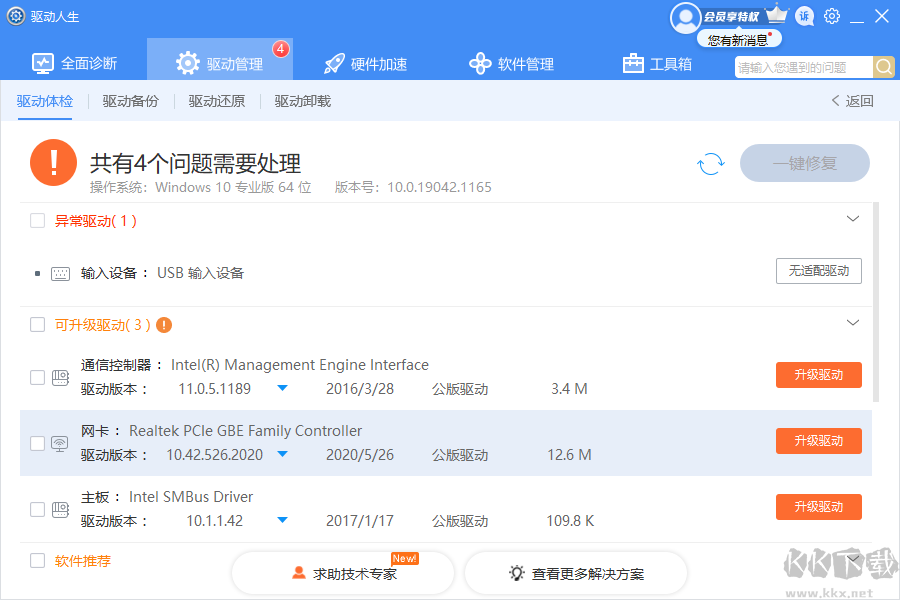Click the red 4 notification badge
This screenshot has height=600, width=900.
point(281,49)
